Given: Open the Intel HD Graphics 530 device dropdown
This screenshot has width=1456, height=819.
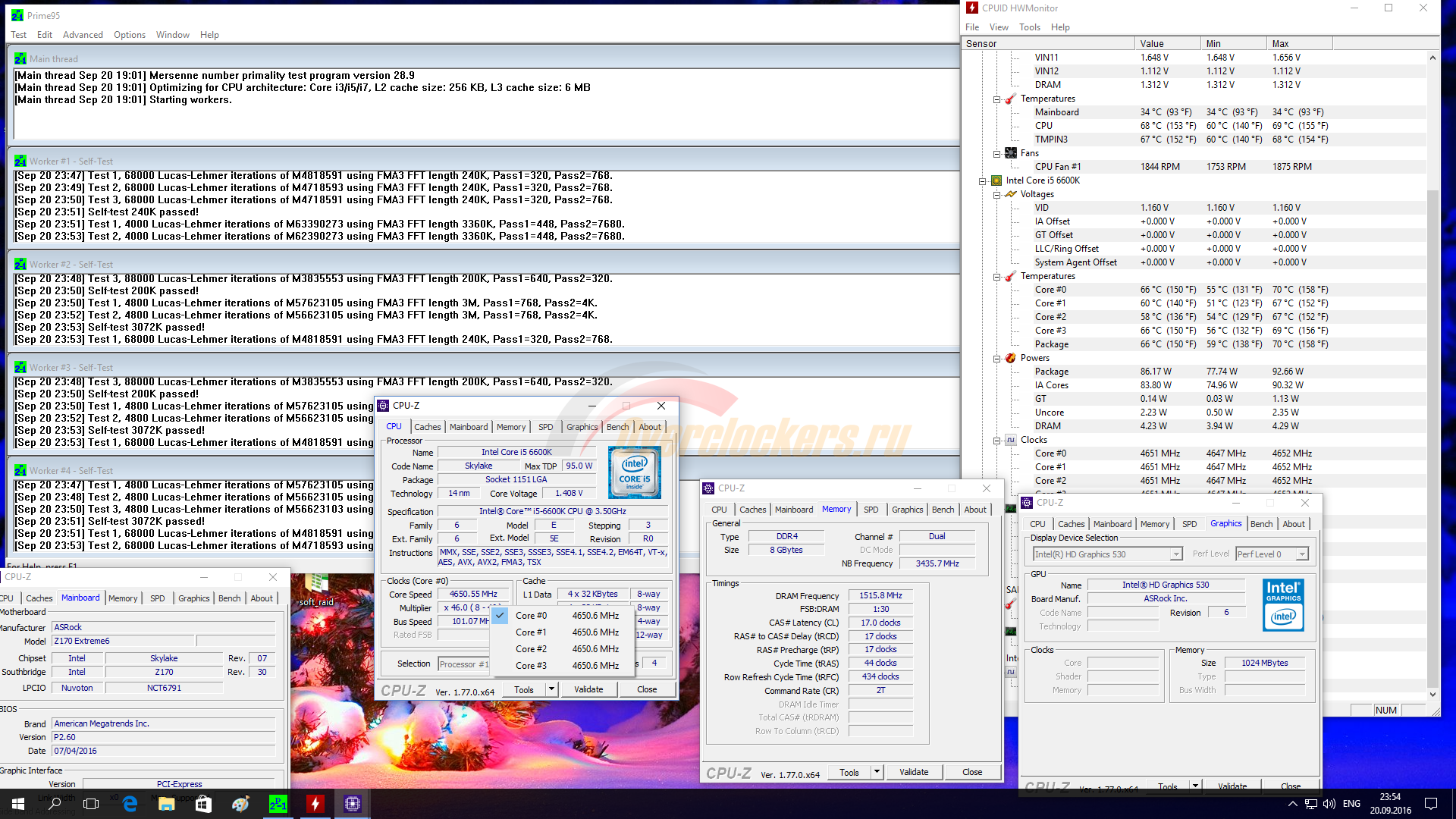Looking at the screenshot, I should [1175, 554].
